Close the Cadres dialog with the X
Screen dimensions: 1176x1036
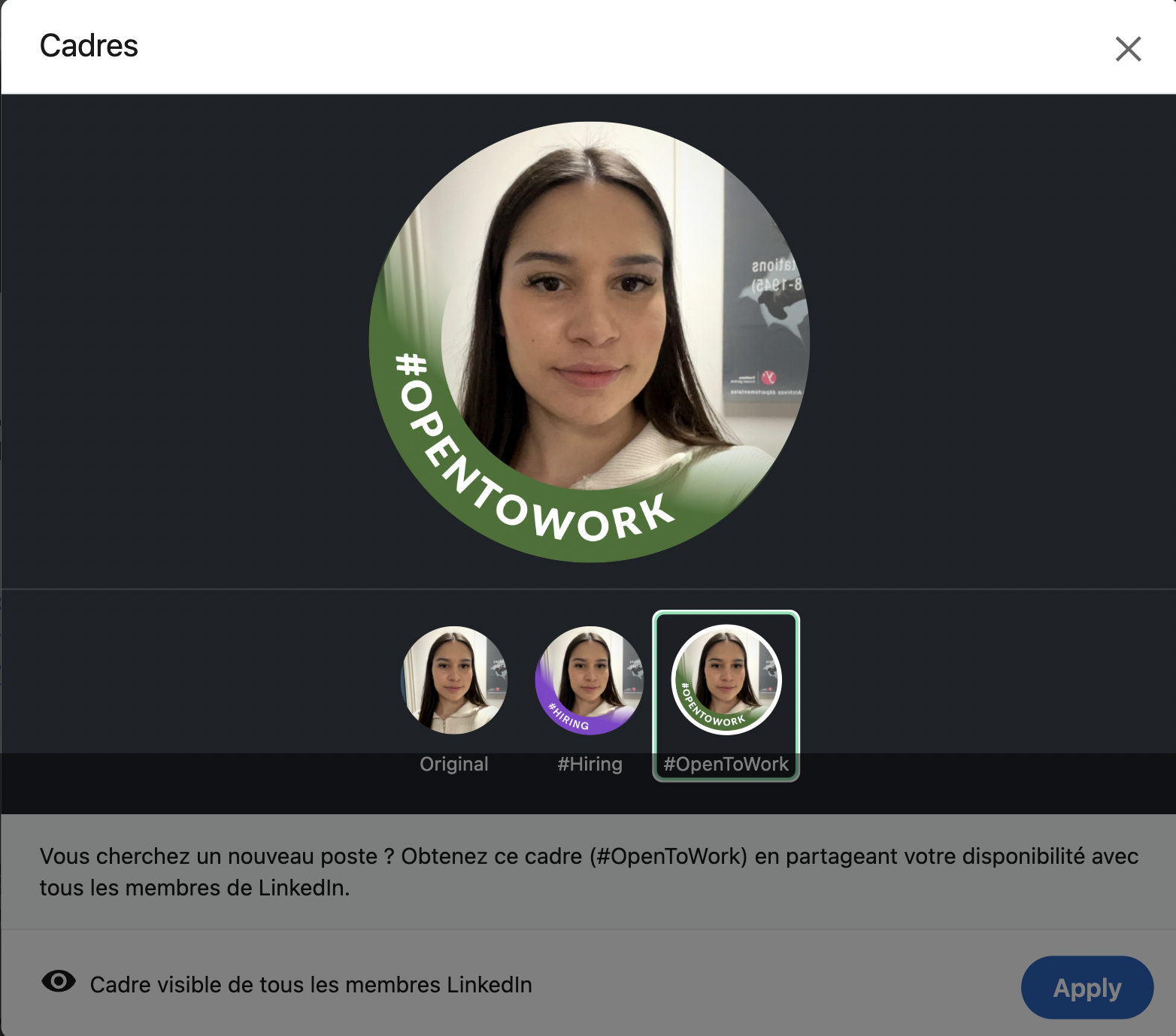coord(1128,49)
